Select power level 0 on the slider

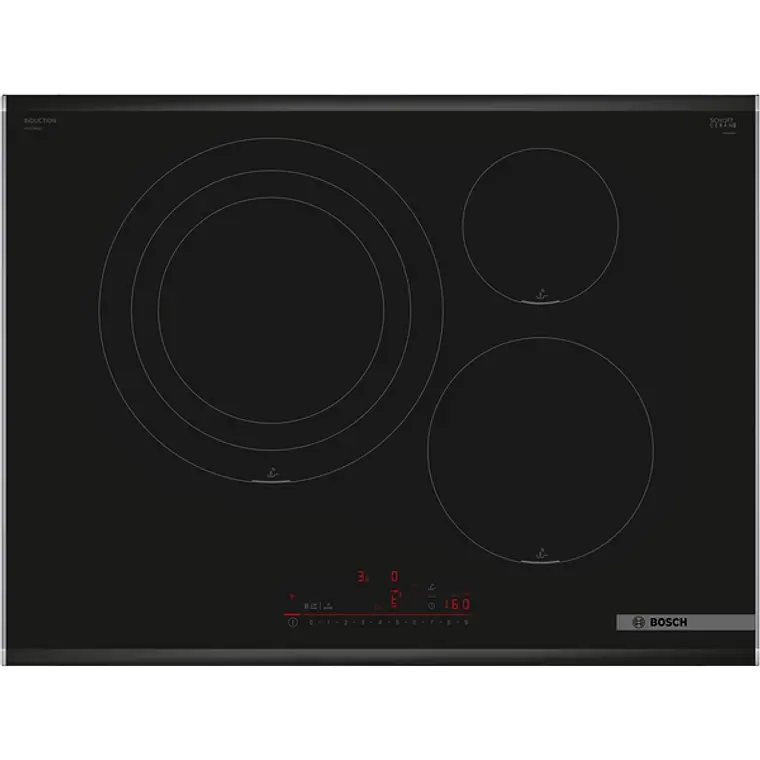point(311,622)
